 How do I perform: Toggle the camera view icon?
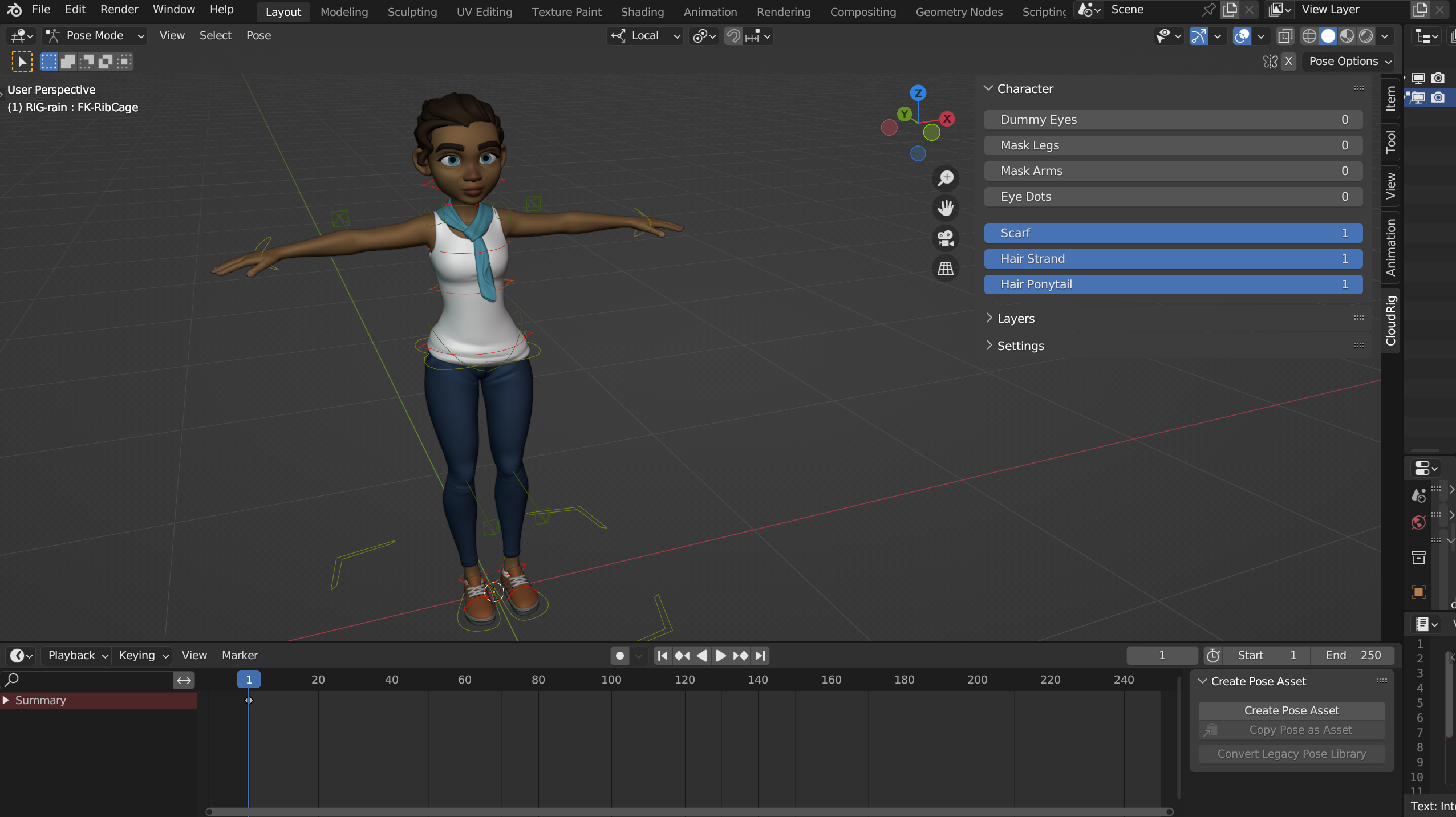946,238
